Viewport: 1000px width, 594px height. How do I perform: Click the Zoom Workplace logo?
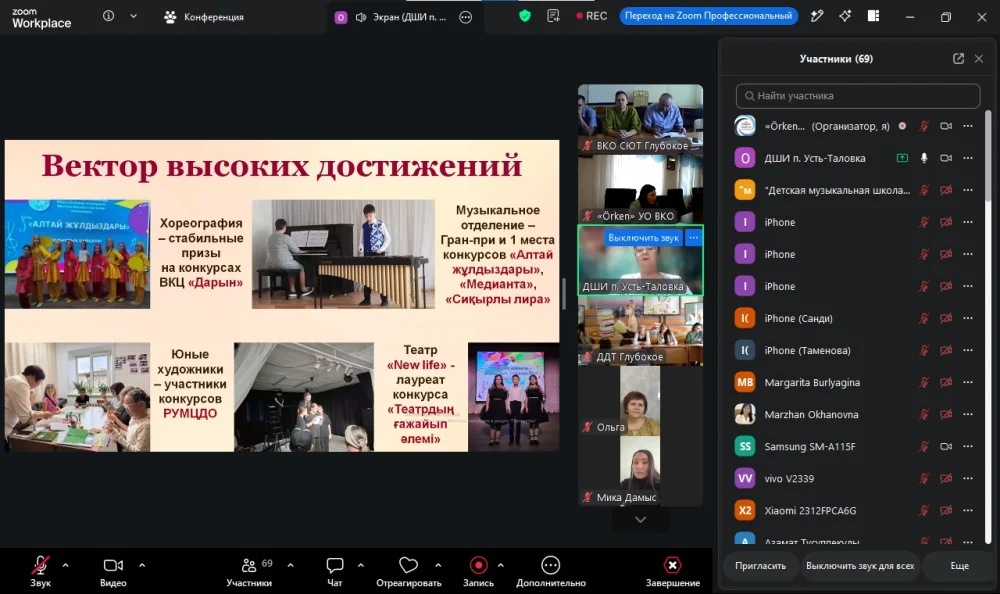[x=41, y=18]
